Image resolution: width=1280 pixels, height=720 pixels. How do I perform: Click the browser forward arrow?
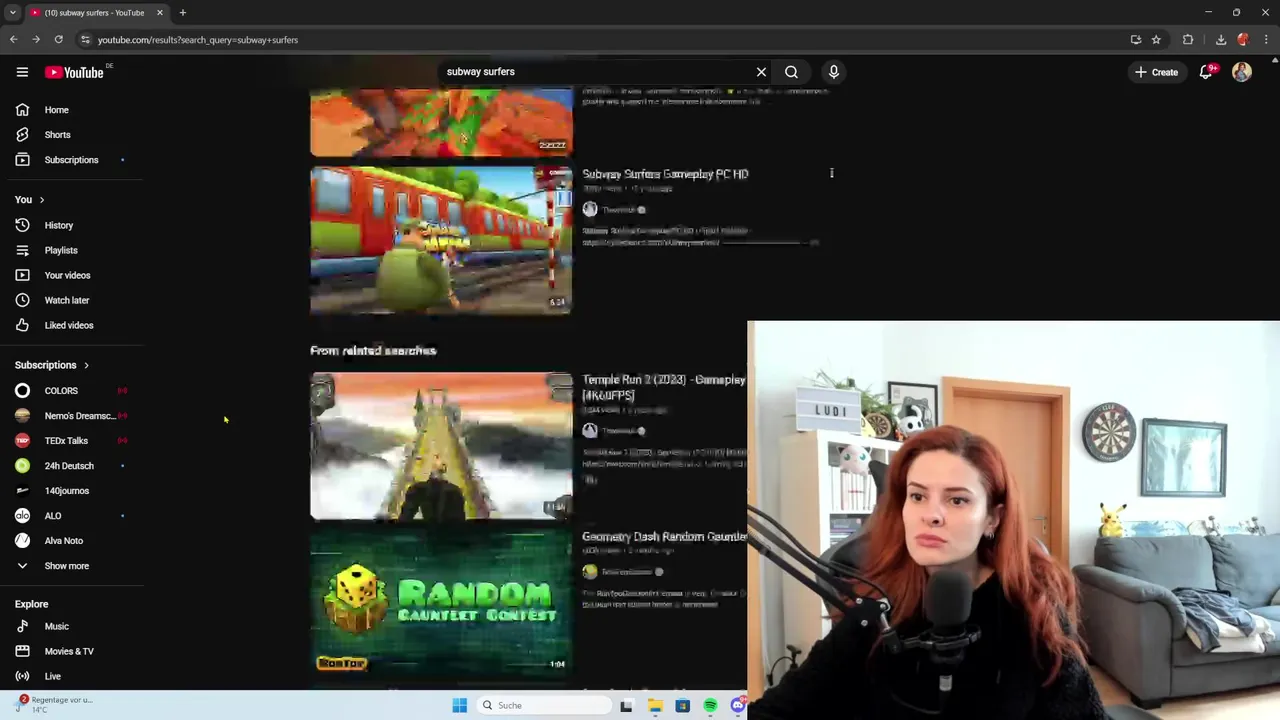pyautogui.click(x=36, y=40)
